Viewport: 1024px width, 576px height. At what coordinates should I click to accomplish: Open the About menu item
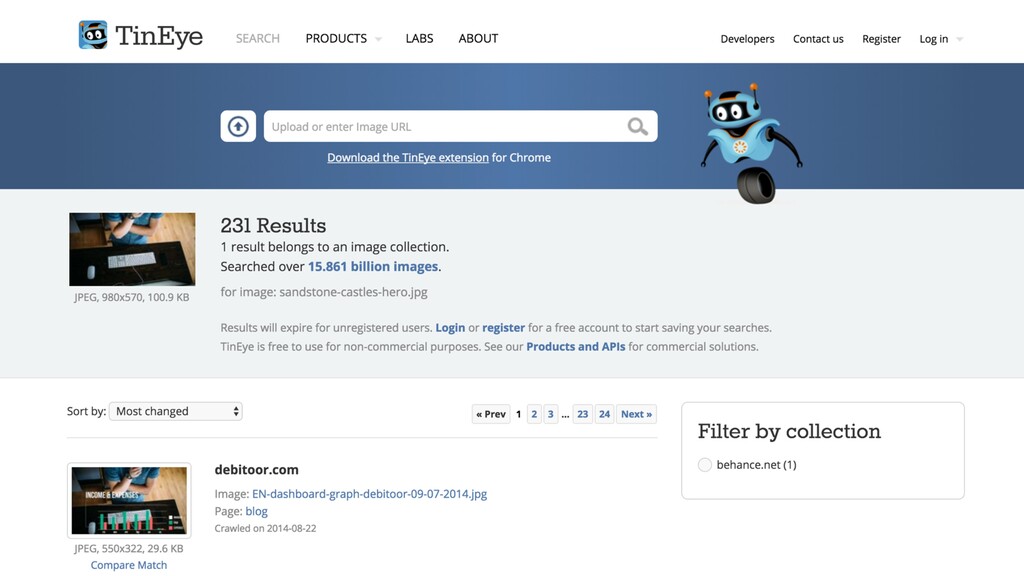[478, 39]
